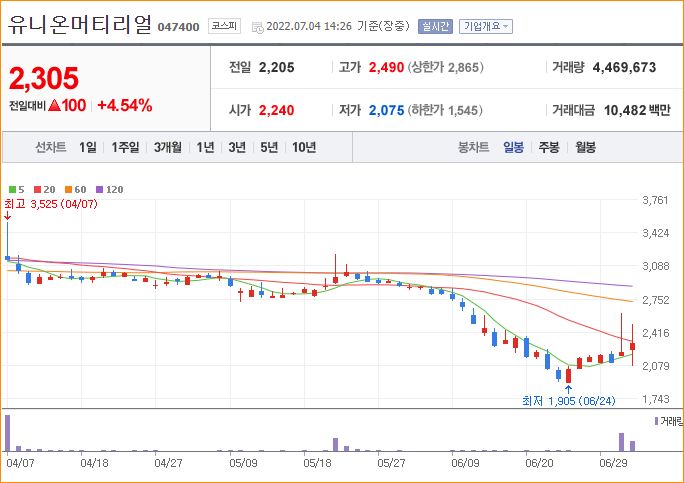Image resolution: width=684 pixels, height=483 pixels.
Task: Click the 2,416 price axis label
Action: 656,333
